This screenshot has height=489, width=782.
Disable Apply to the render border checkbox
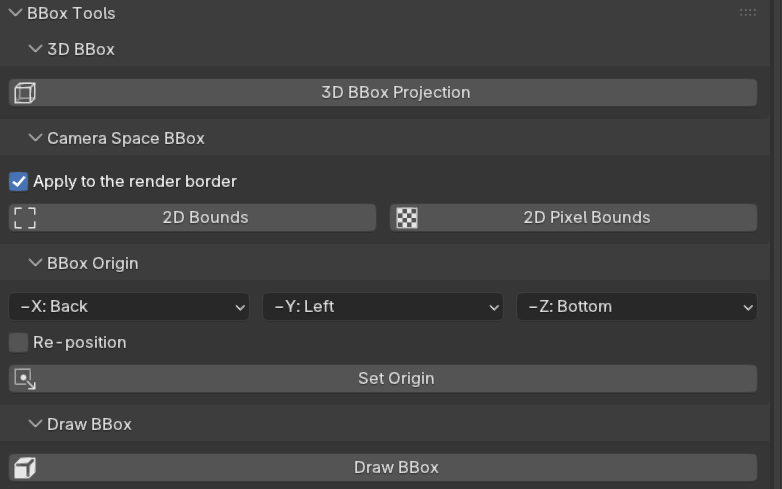click(x=19, y=182)
